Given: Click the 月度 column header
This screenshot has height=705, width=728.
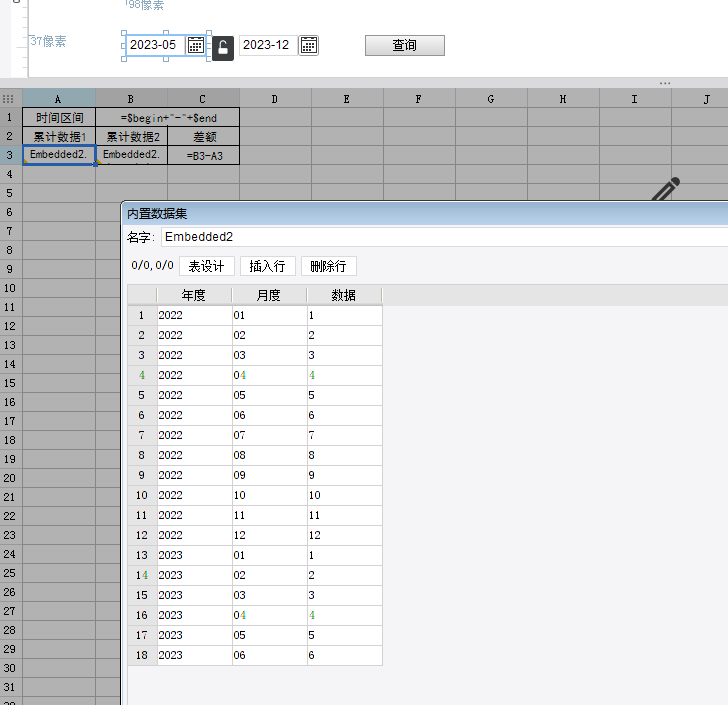Looking at the screenshot, I should click(x=269, y=295).
